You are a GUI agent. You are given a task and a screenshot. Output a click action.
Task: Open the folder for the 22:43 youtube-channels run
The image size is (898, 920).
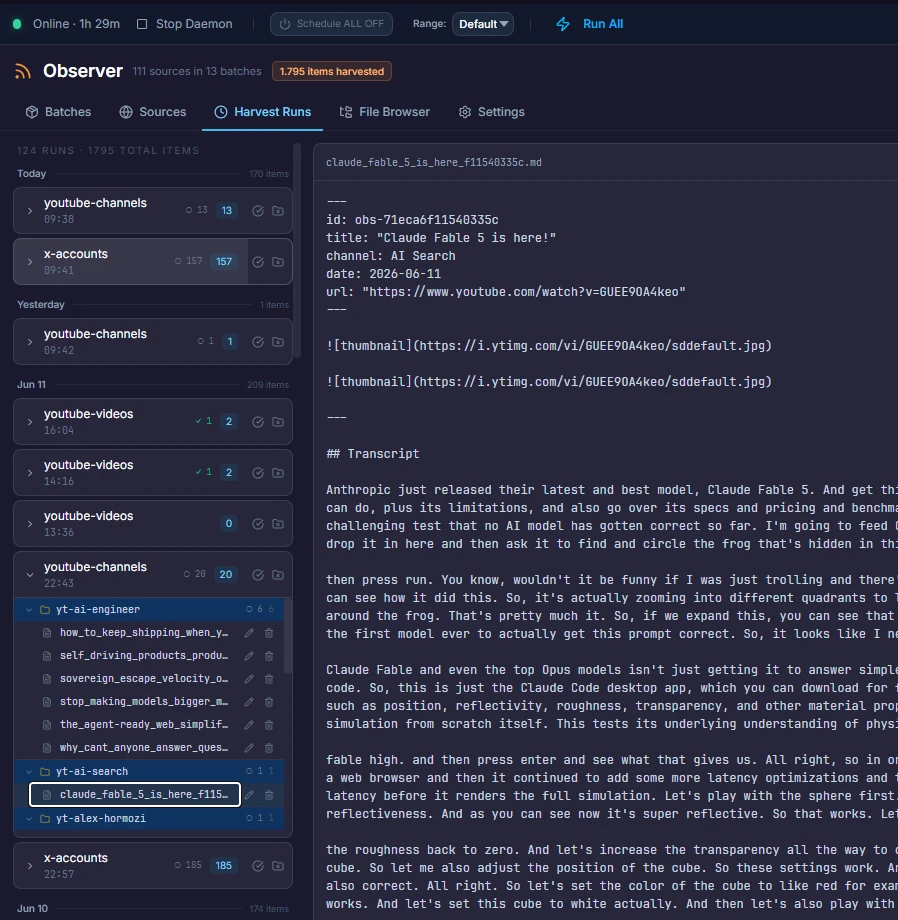coord(278,574)
